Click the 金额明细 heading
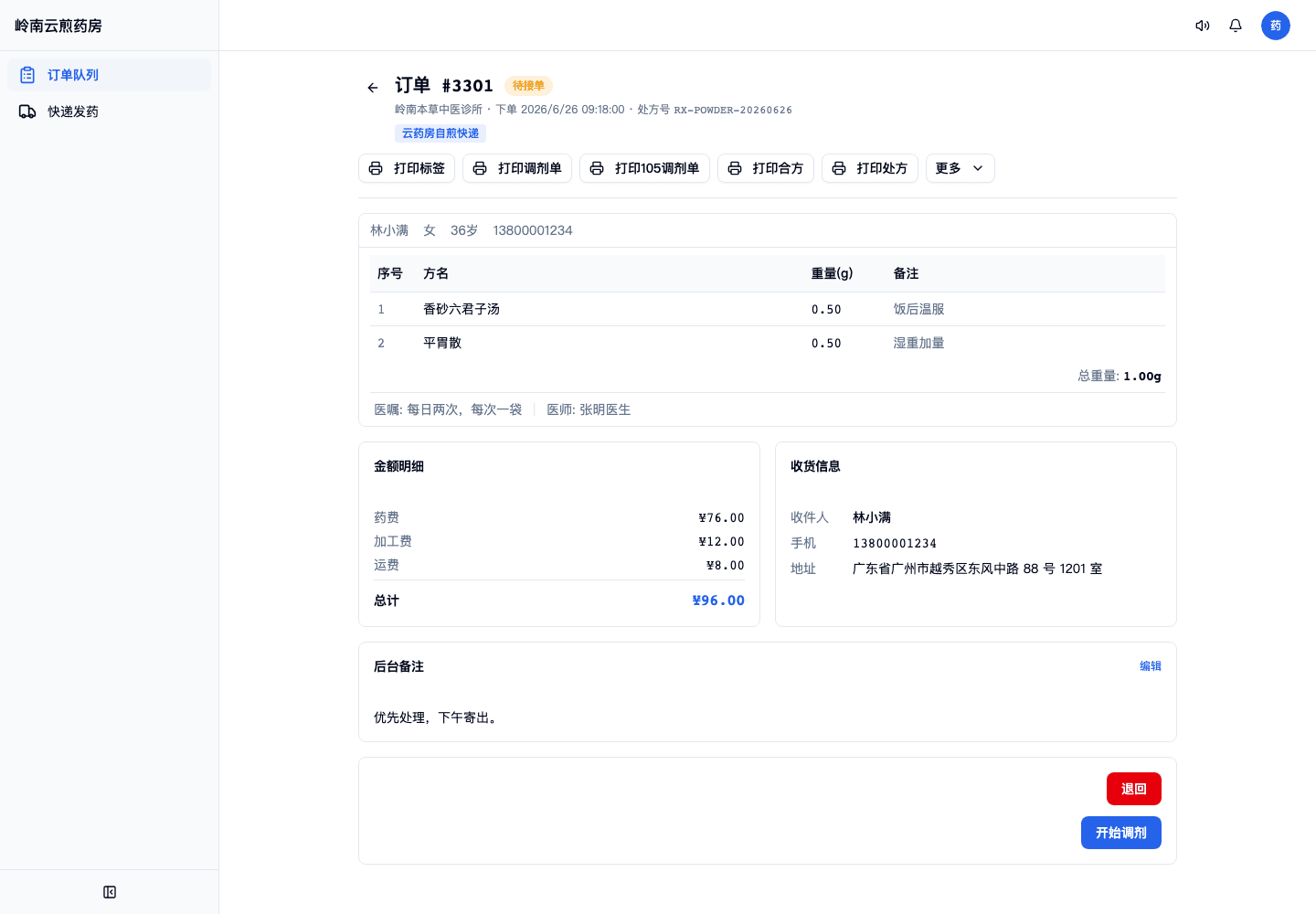The image size is (1316, 914). click(x=398, y=466)
